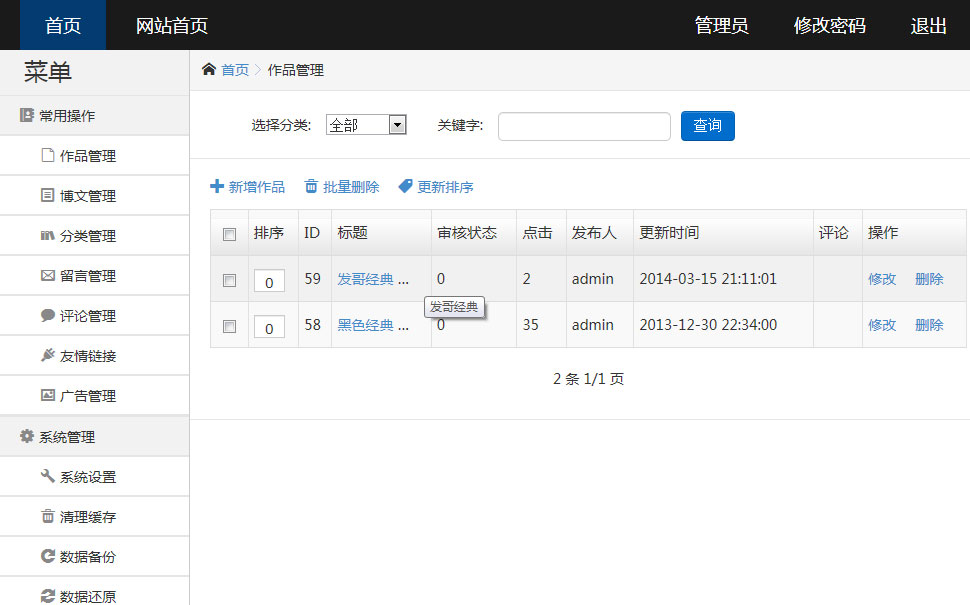Click the speech bubble icon next to 评论管理
970x605 pixels.
point(48,315)
